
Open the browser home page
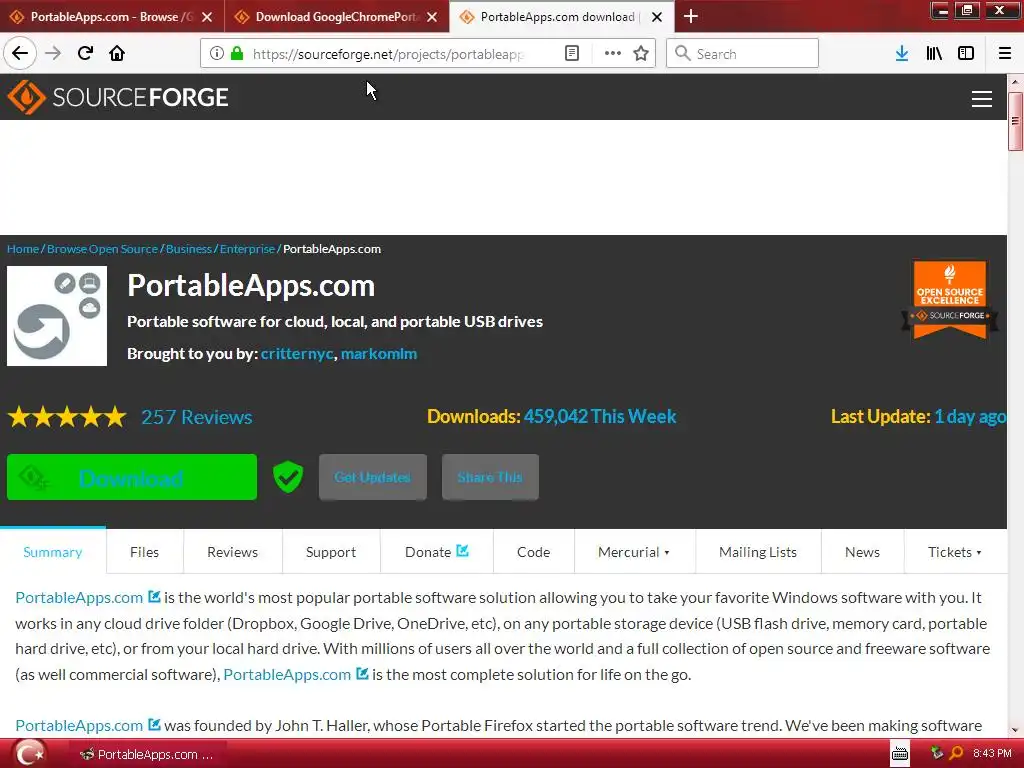[x=117, y=54]
